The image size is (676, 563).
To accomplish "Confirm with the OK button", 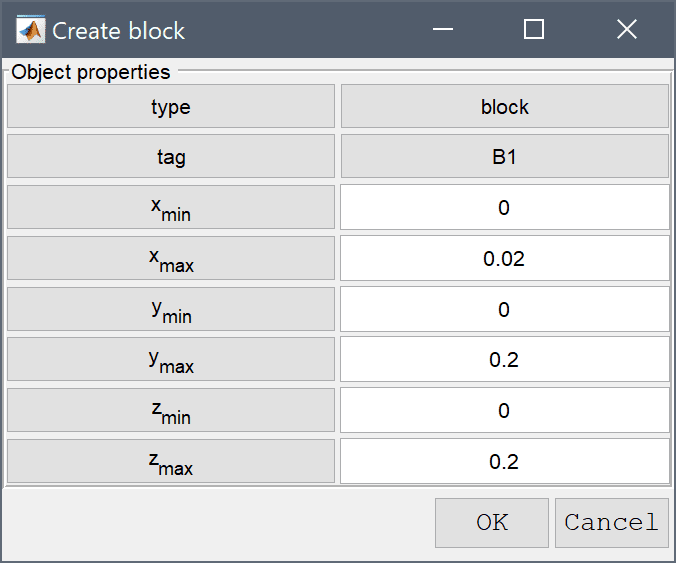I will click(x=492, y=522).
